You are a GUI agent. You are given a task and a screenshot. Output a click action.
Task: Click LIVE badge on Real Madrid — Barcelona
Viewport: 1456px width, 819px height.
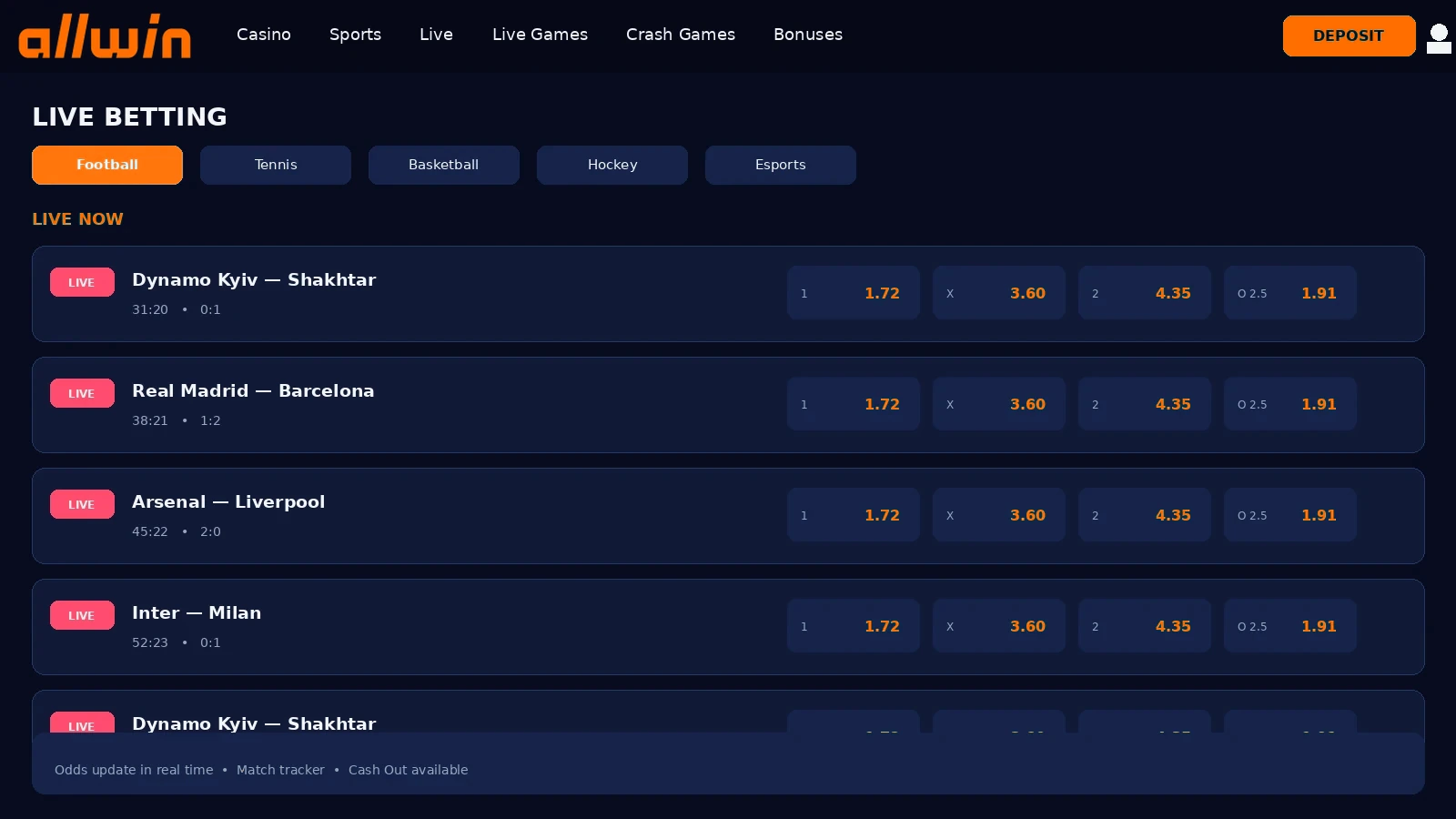(82, 393)
